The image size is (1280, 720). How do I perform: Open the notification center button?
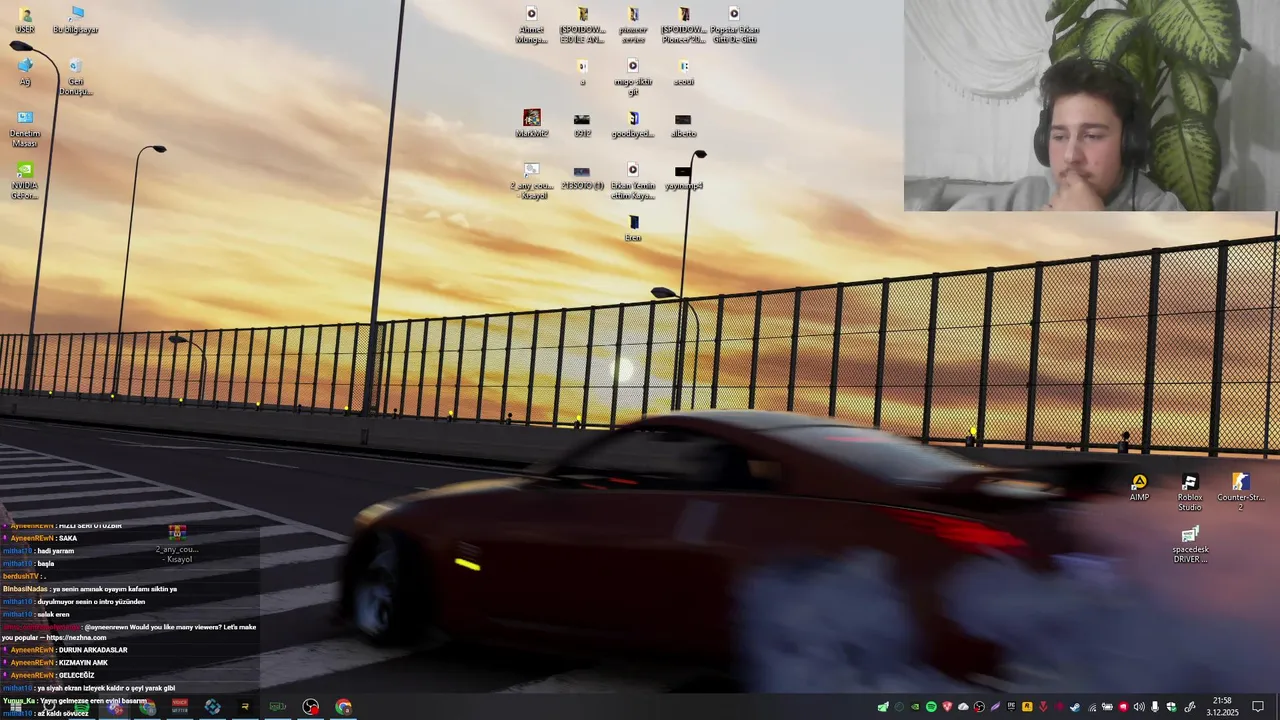pyautogui.click(x=1258, y=707)
